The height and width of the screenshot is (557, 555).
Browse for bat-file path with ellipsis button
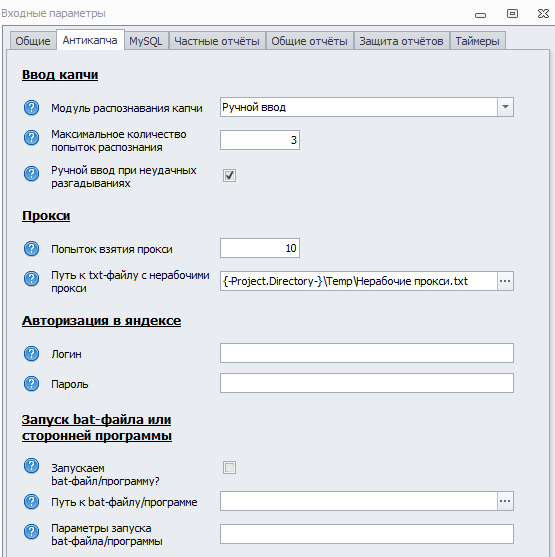pyautogui.click(x=505, y=501)
